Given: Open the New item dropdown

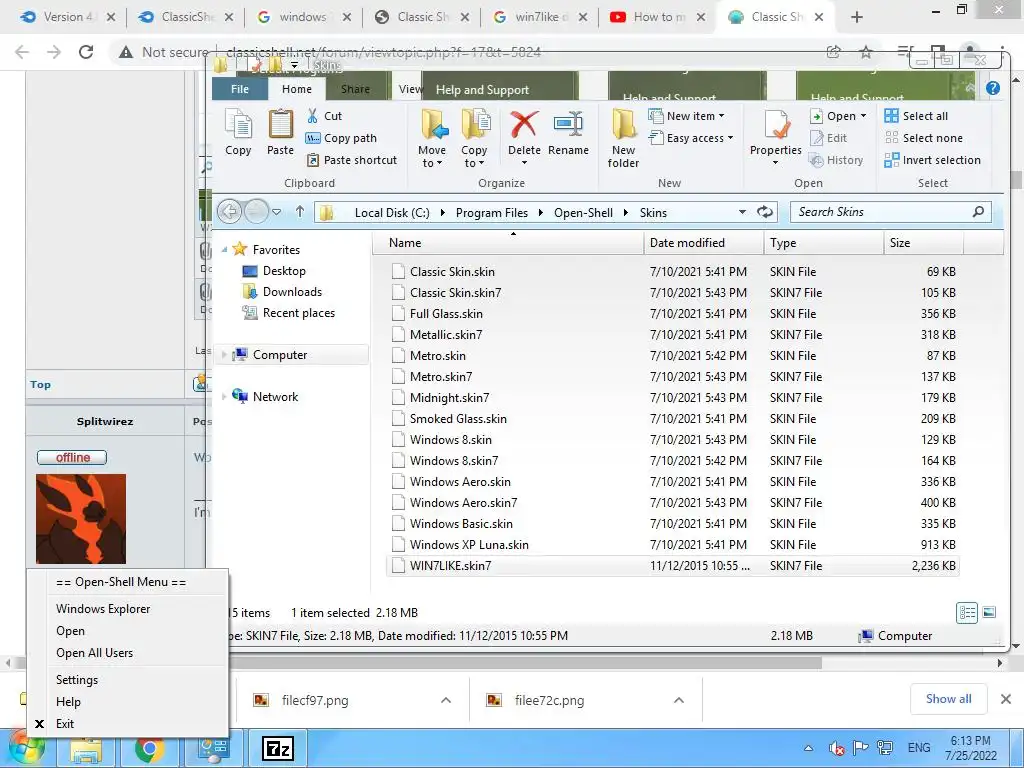Looking at the screenshot, I should tap(687, 116).
